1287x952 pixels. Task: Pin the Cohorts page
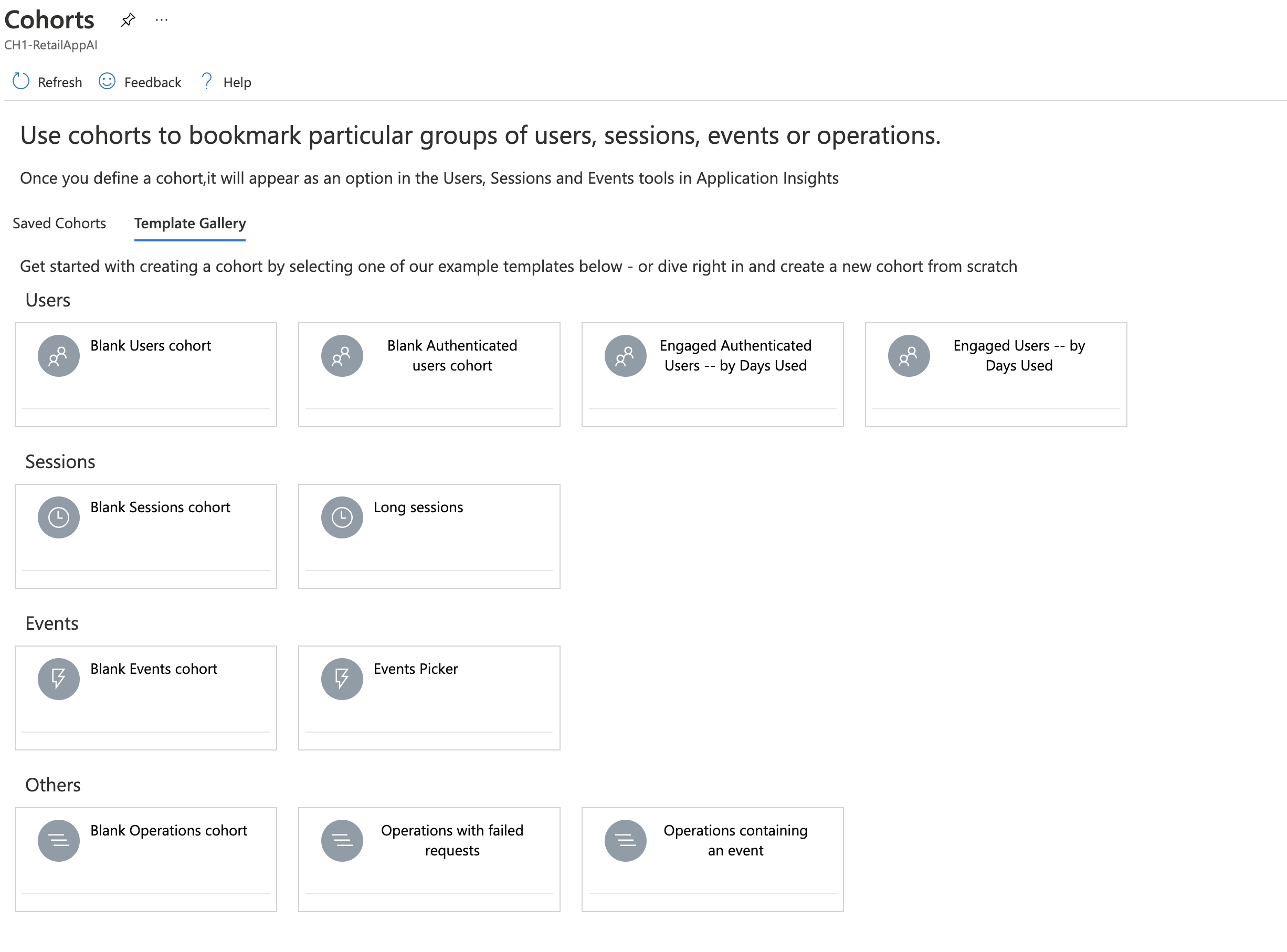click(128, 20)
